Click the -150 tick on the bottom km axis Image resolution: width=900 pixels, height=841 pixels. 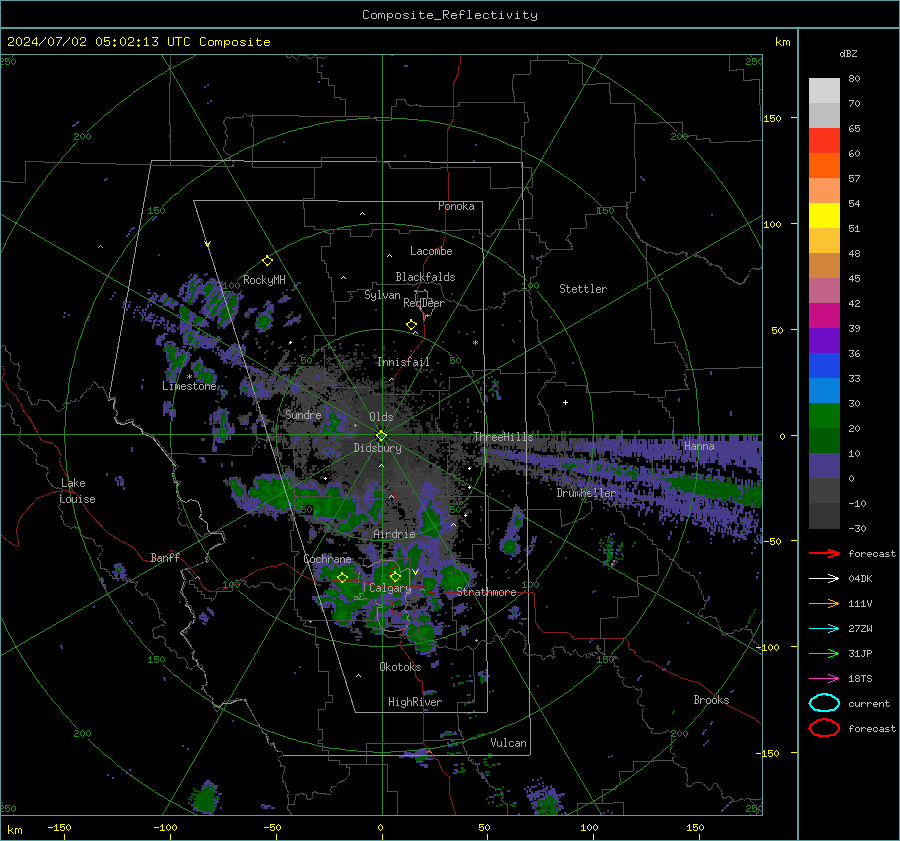tap(59, 828)
